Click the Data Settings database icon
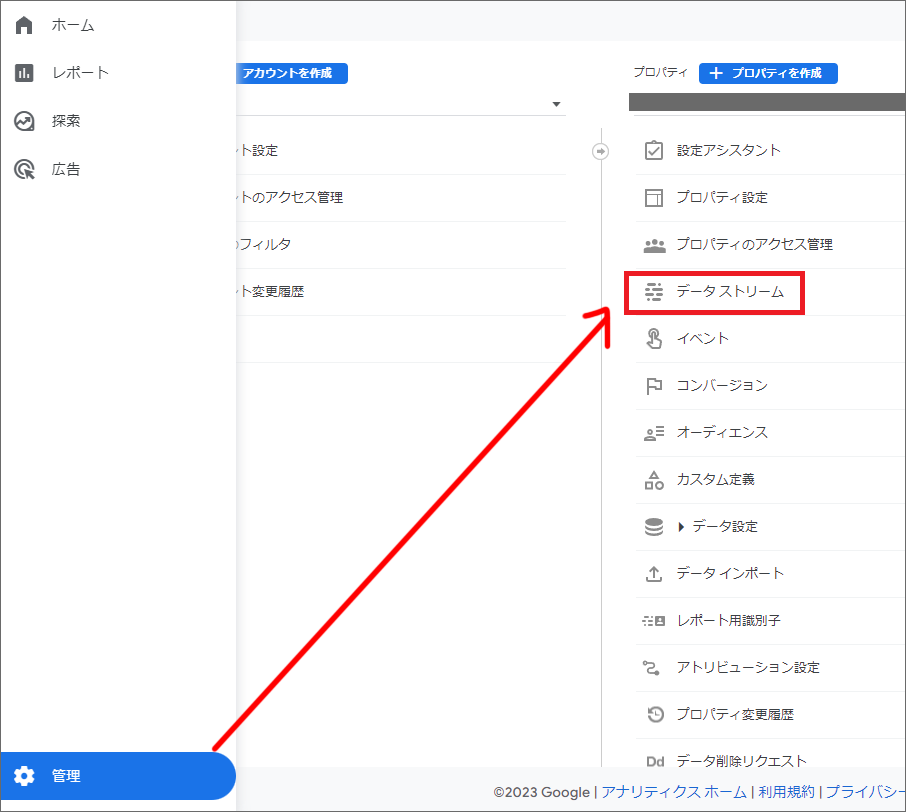This screenshot has height=812, width=906. [x=653, y=526]
